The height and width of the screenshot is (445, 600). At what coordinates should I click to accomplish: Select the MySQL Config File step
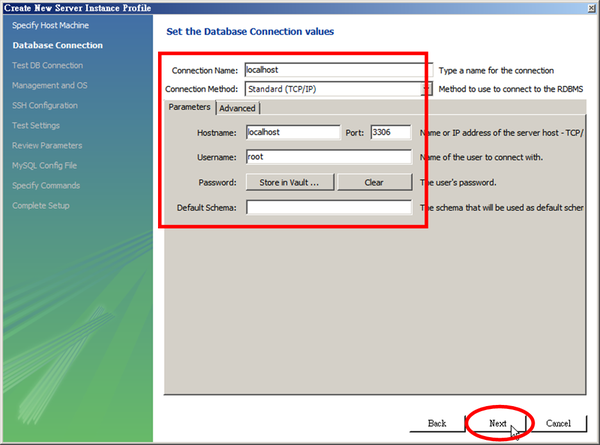click(44, 166)
